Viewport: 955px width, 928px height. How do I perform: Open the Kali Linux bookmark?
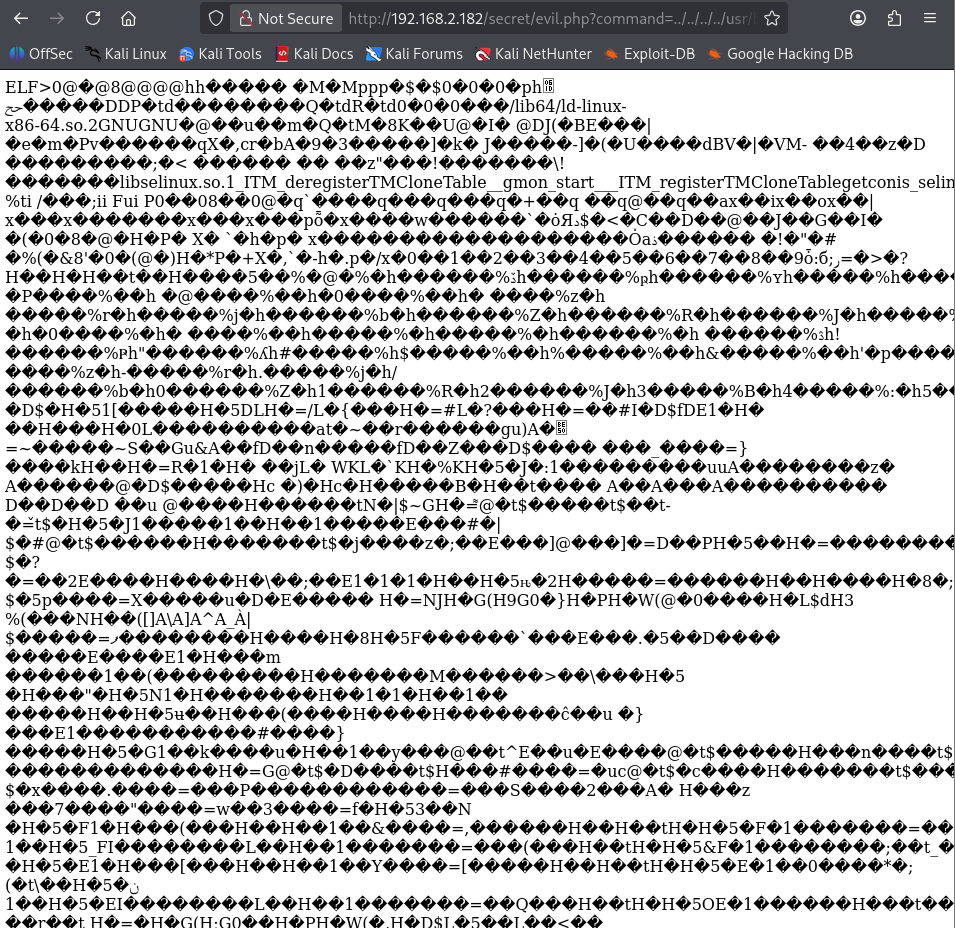click(x=126, y=54)
